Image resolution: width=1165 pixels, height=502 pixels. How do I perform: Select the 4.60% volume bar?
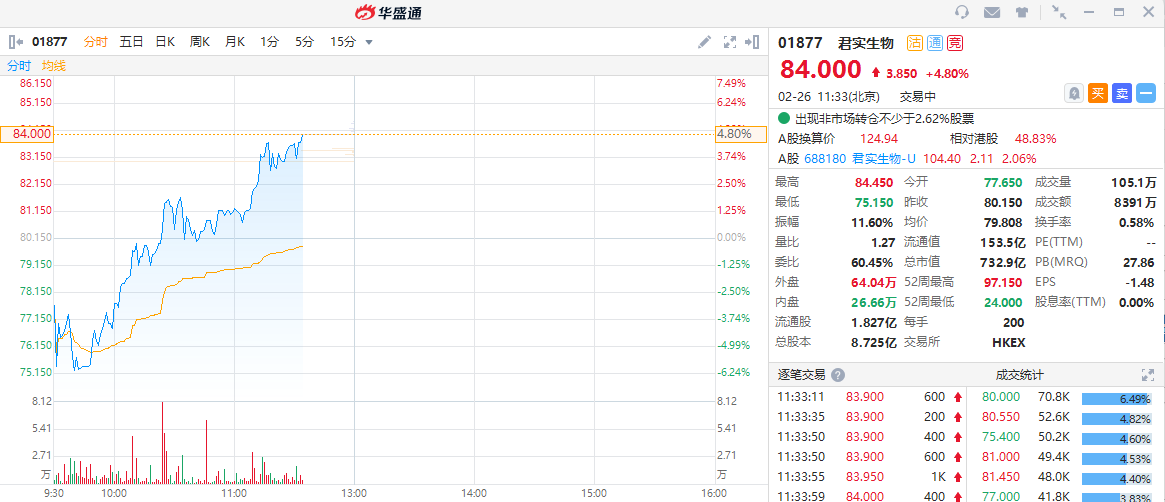(x=1117, y=439)
